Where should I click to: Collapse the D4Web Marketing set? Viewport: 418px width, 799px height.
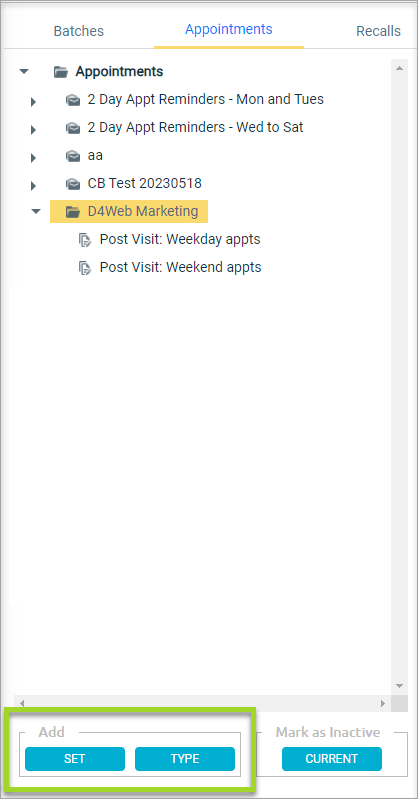click(x=36, y=211)
